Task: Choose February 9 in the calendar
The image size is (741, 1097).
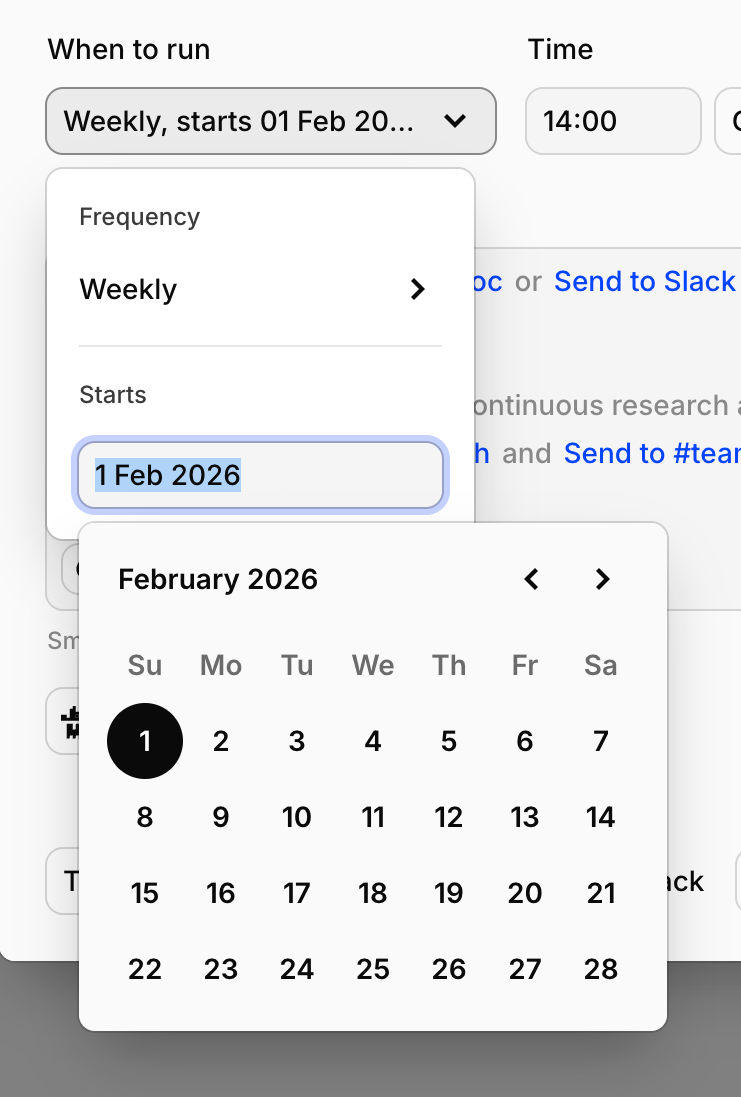Action: coord(221,817)
